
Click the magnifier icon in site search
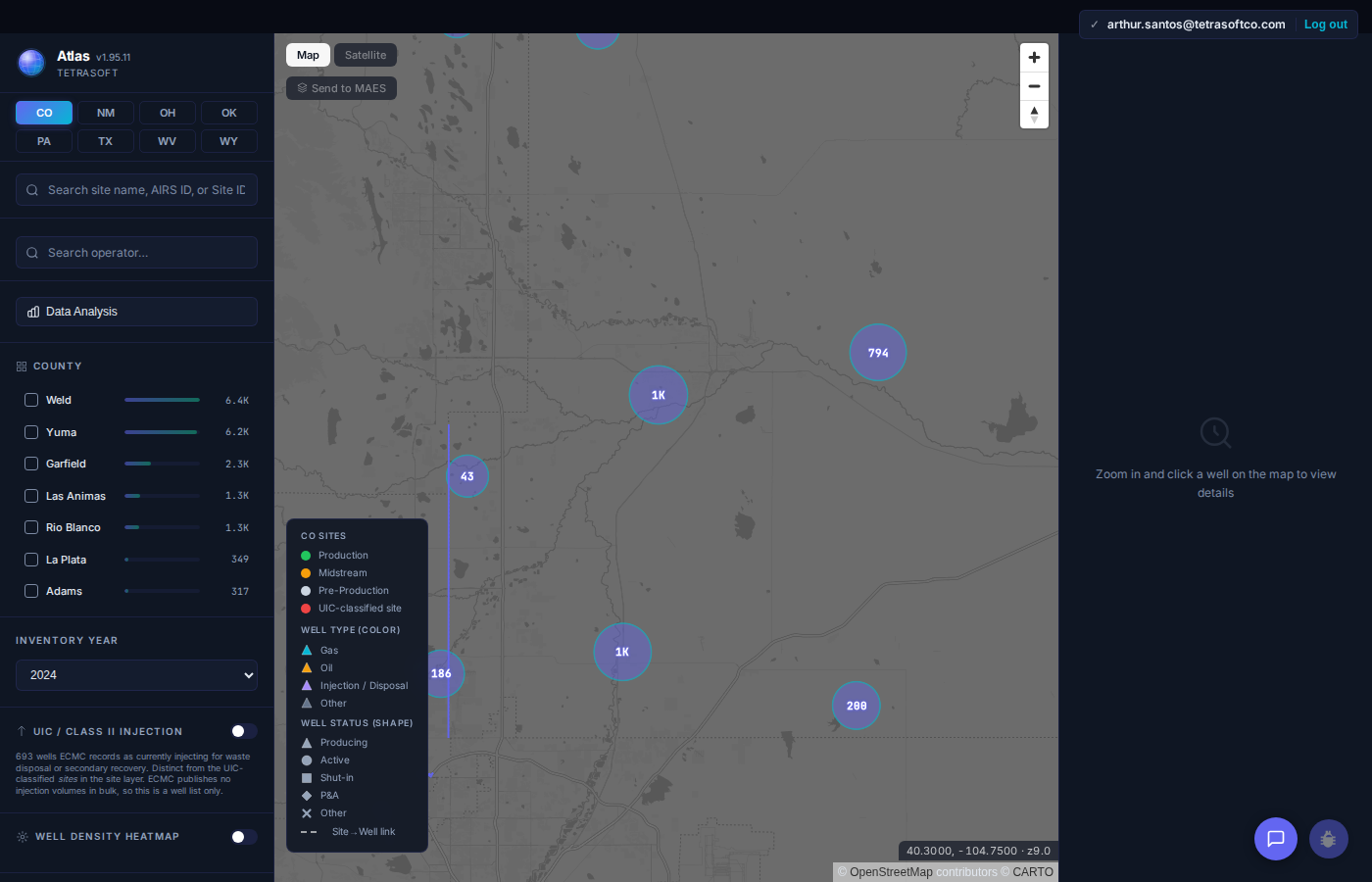[x=32, y=190]
